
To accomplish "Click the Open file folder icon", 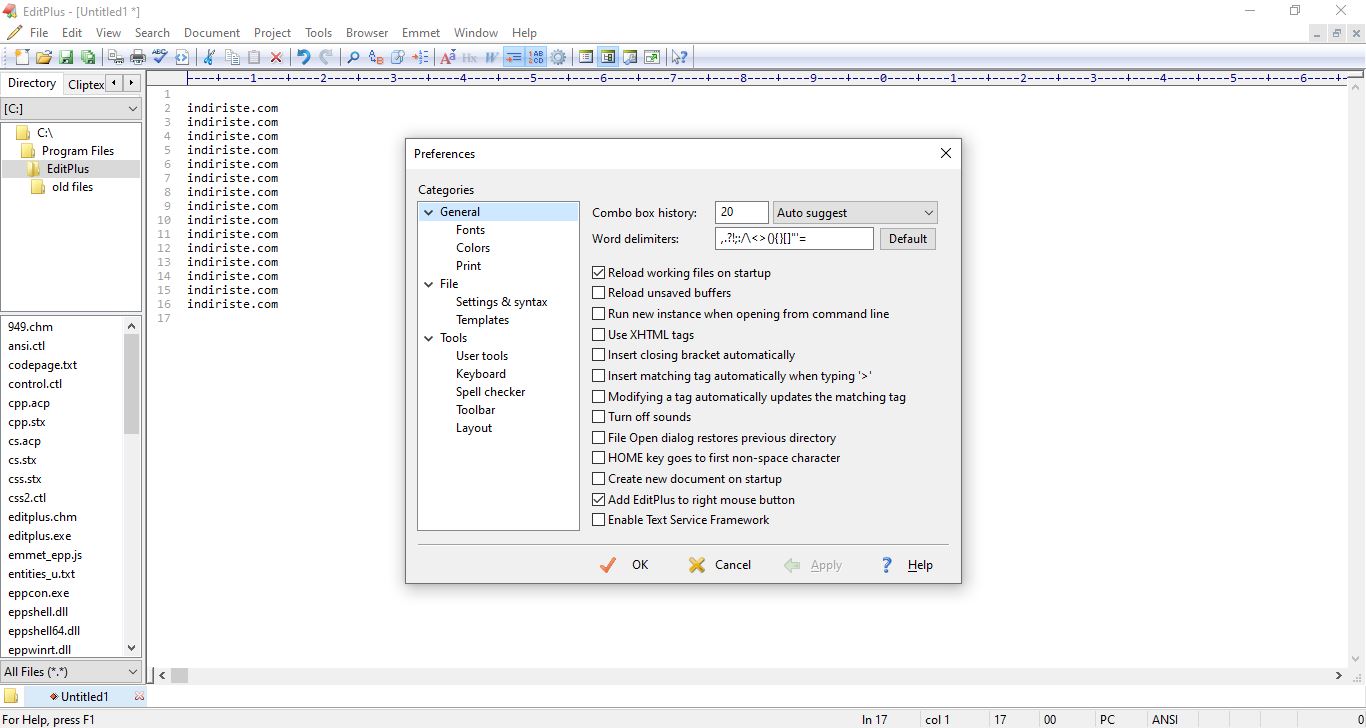I will tap(44, 57).
